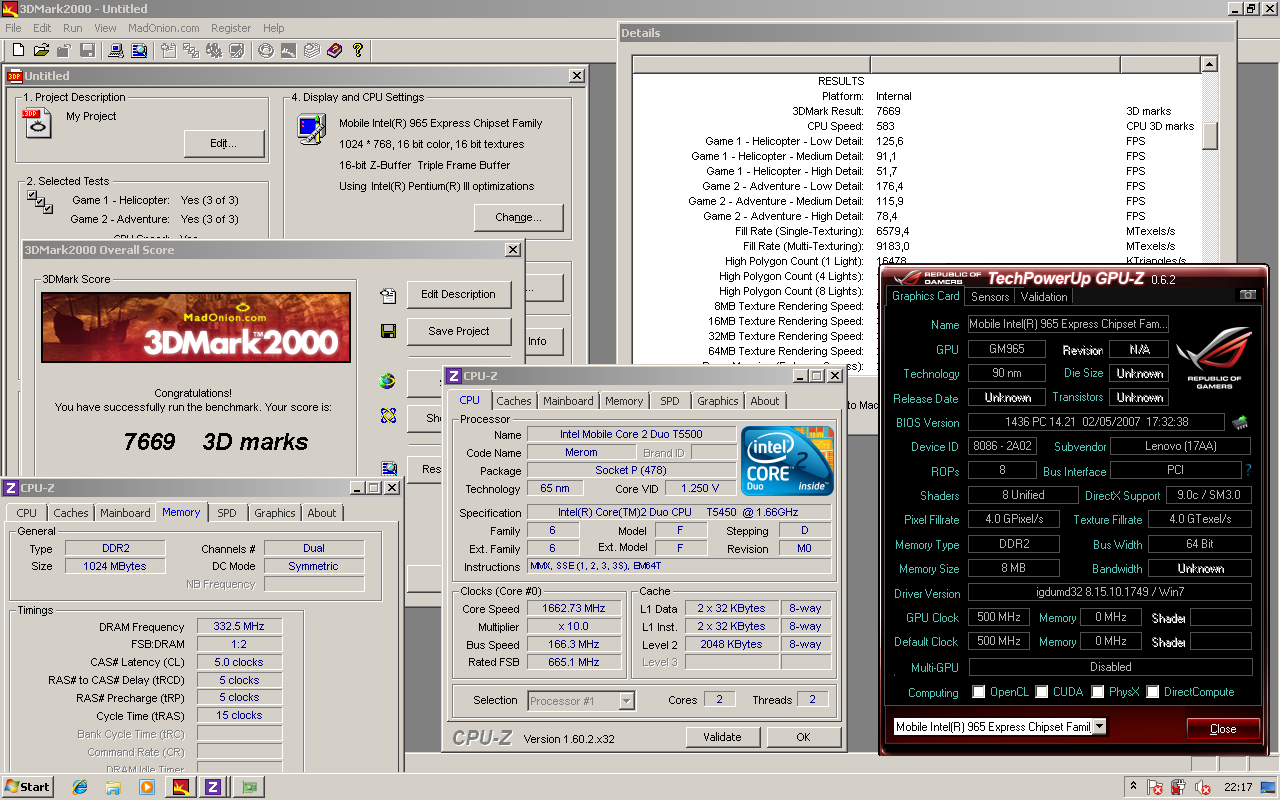Open Mainboard tab in the CPU-Z memory window

coord(125,513)
